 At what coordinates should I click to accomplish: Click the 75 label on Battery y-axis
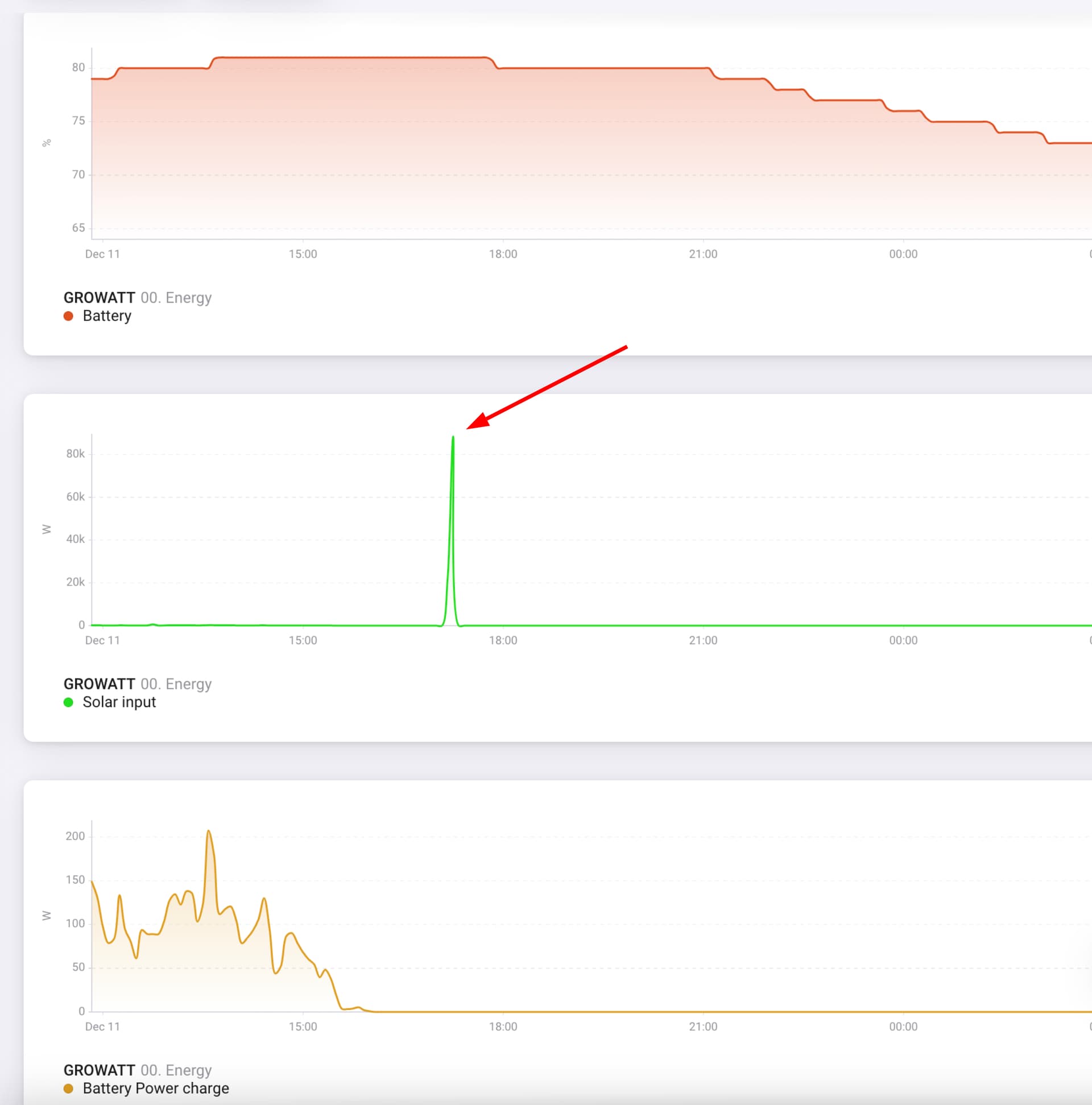coord(78,121)
